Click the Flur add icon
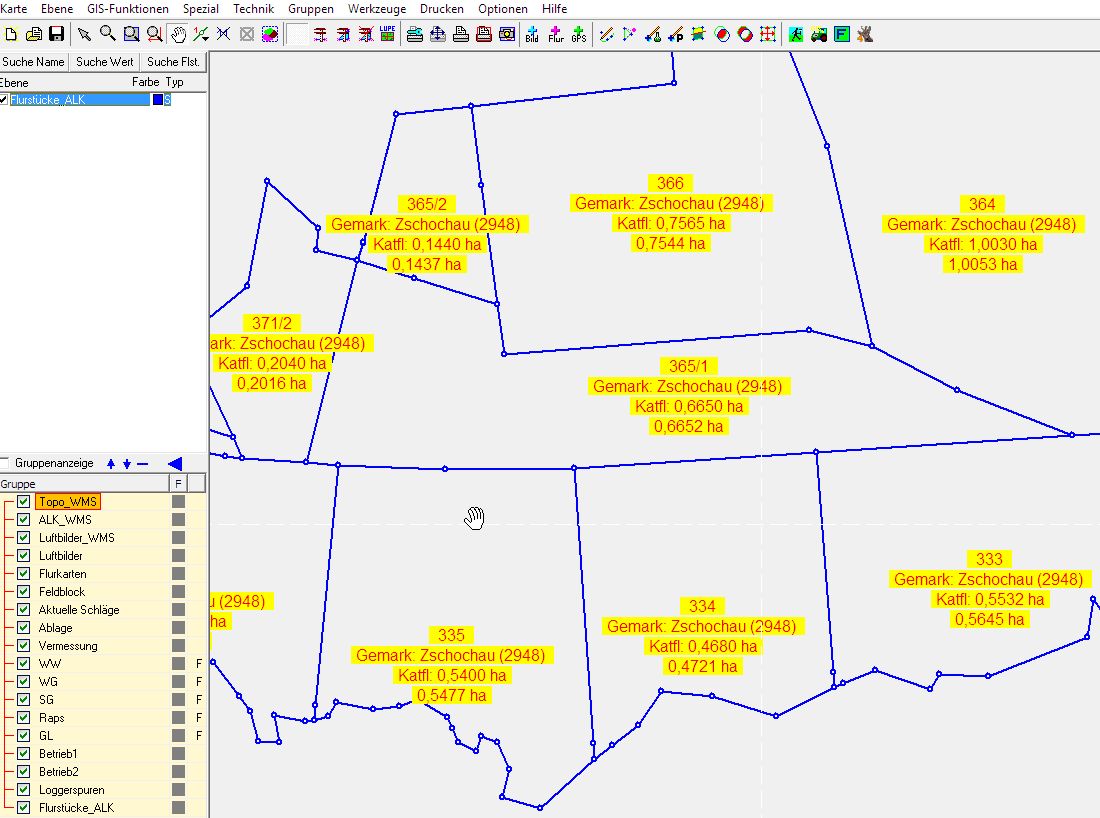 (555, 34)
